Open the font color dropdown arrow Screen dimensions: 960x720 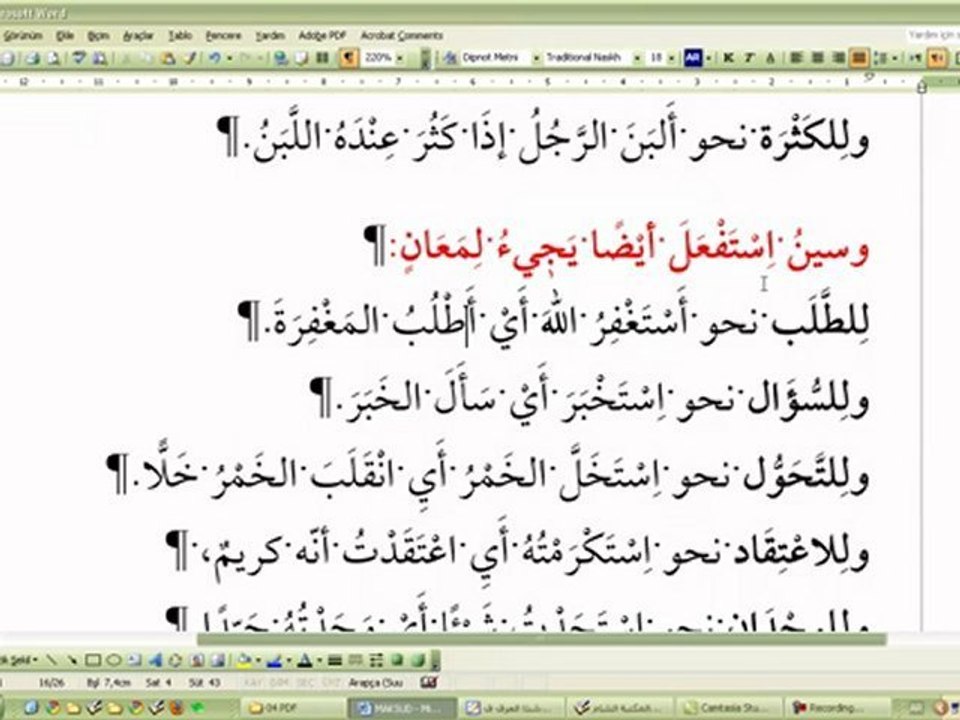click(319, 661)
